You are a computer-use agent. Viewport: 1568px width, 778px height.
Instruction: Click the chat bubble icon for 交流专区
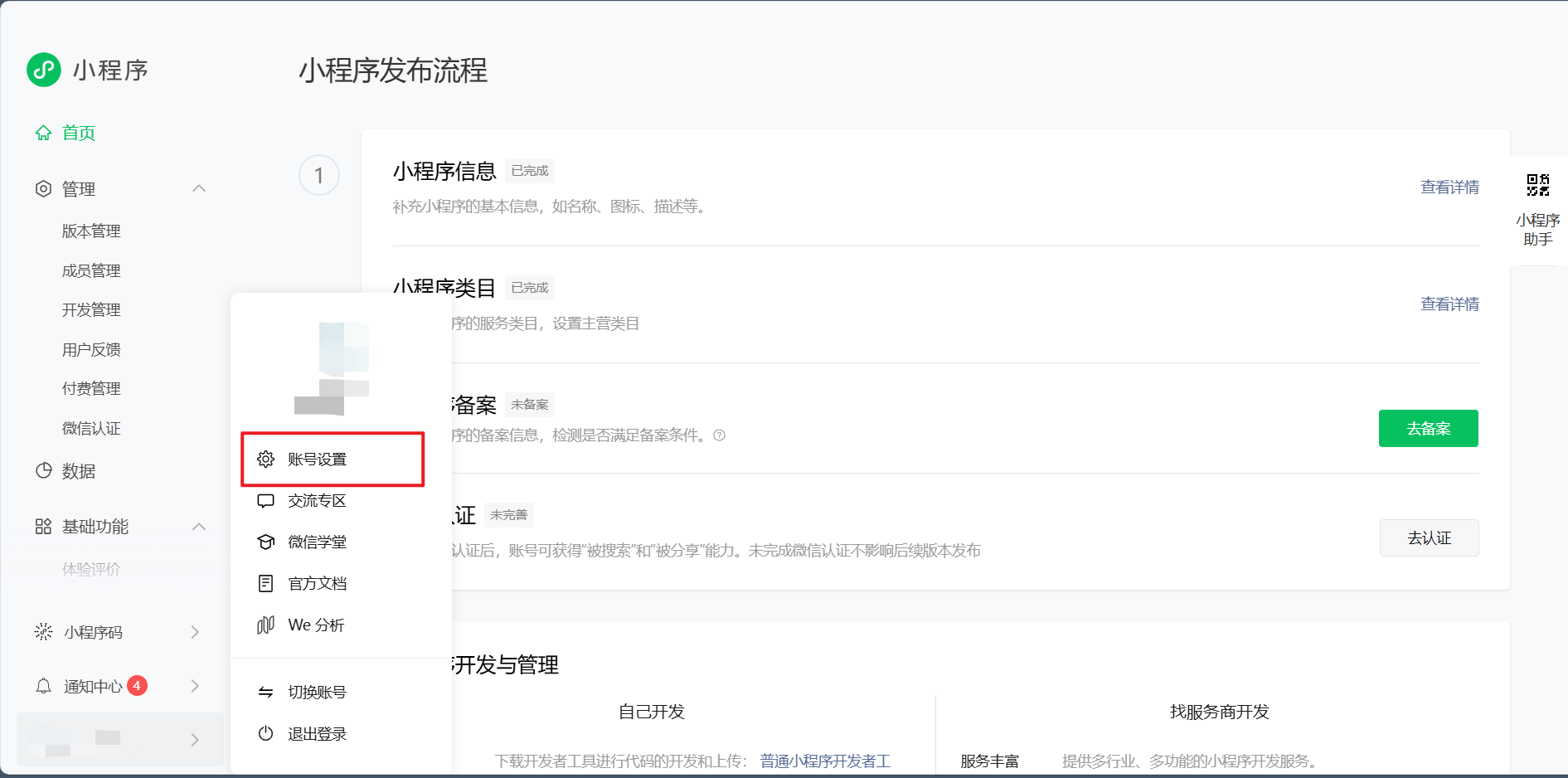(265, 501)
